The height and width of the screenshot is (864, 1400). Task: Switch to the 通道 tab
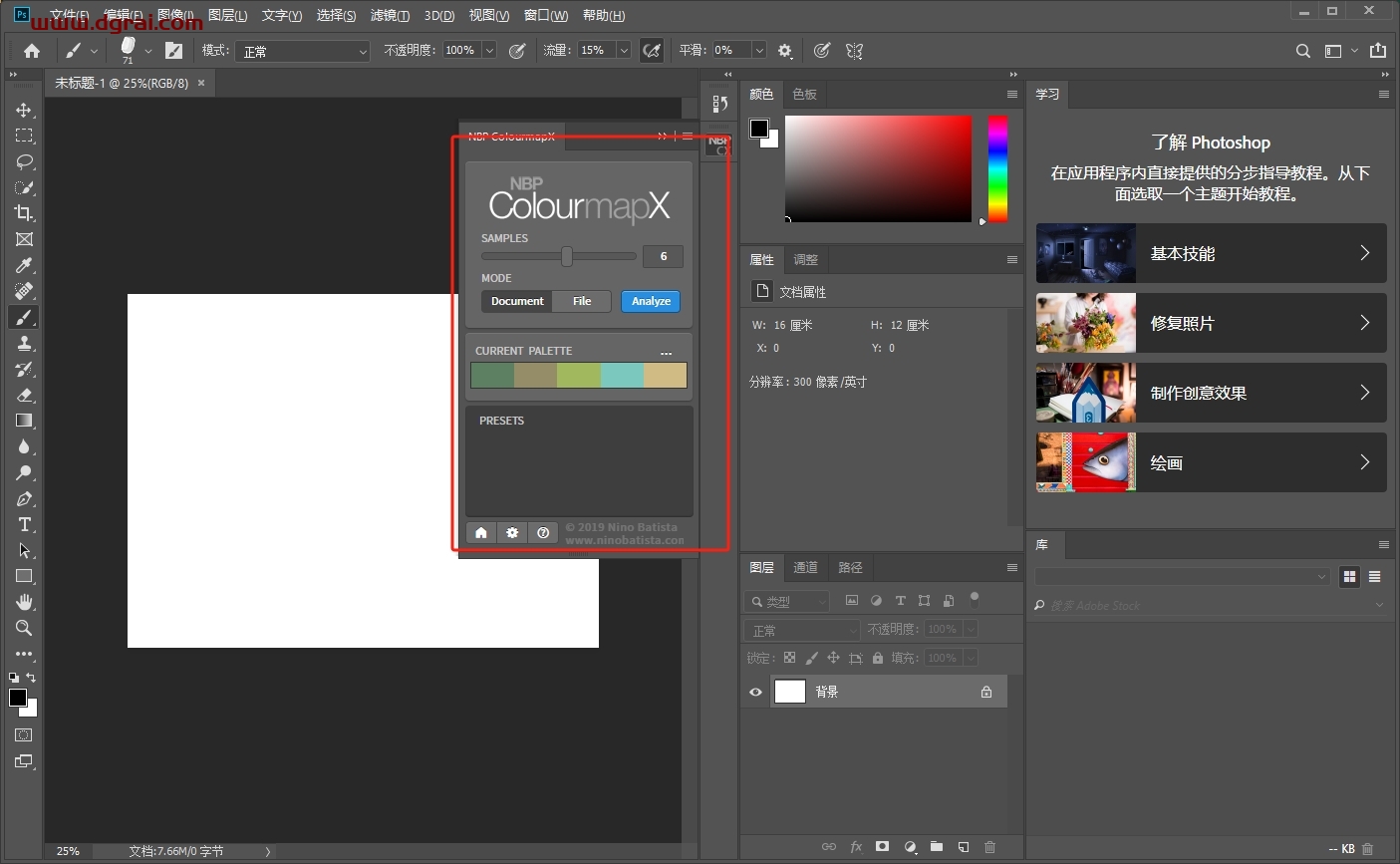(805, 567)
